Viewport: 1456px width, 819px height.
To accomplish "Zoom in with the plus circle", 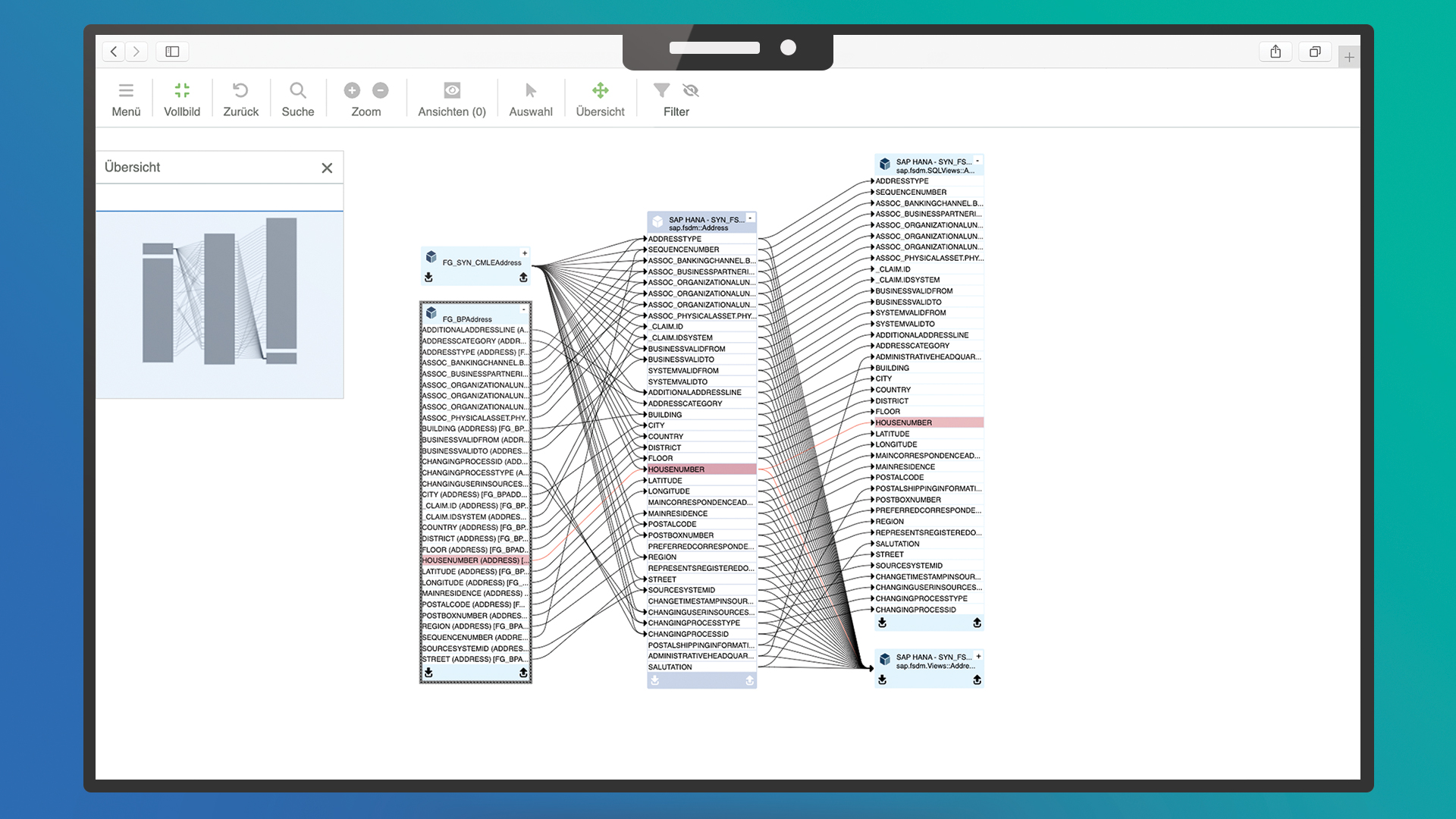I will (352, 91).
